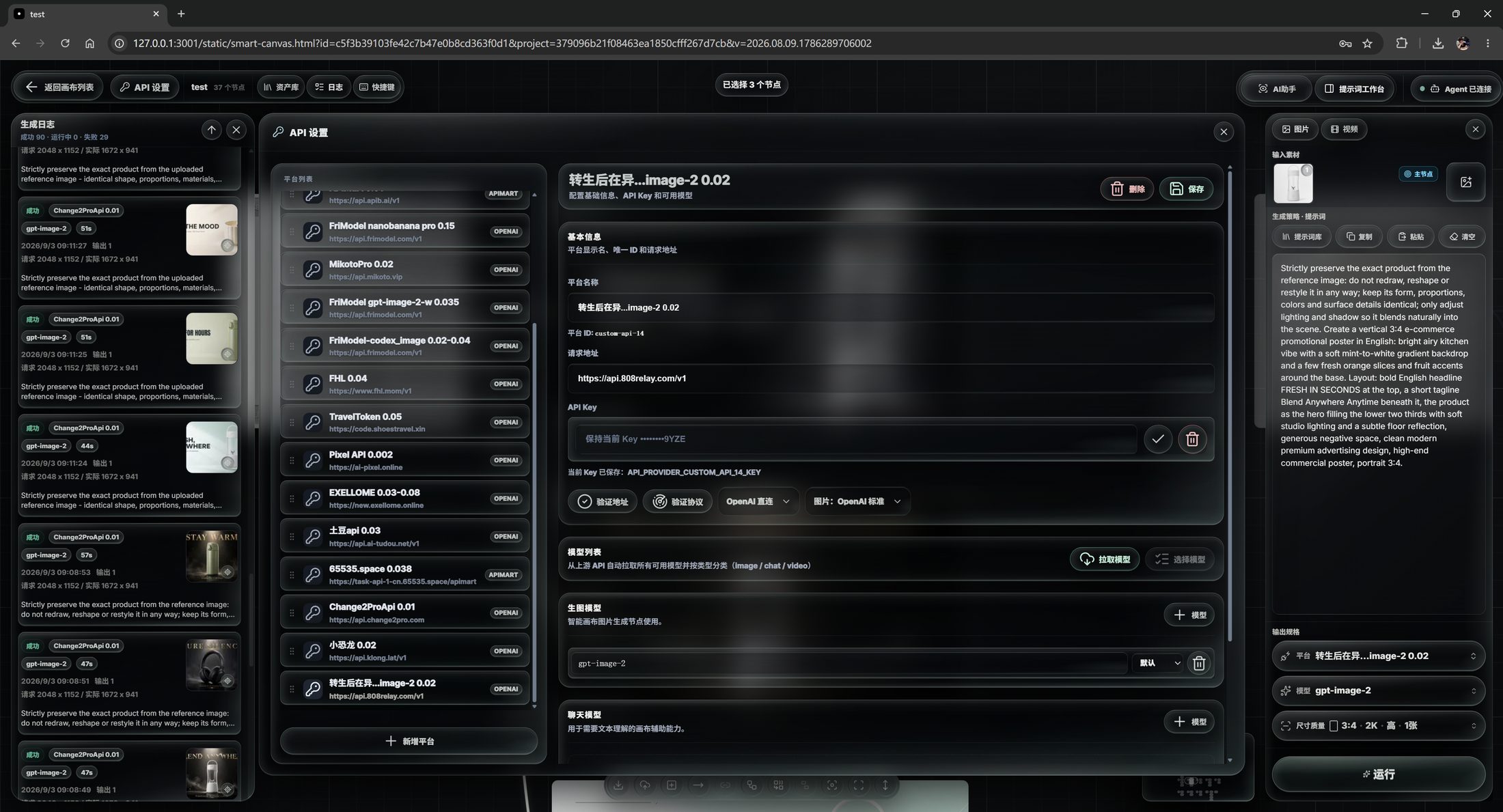Click the key icon of 土豆api 0.03
Screen dimensions: 1503x812
(313, 537)
